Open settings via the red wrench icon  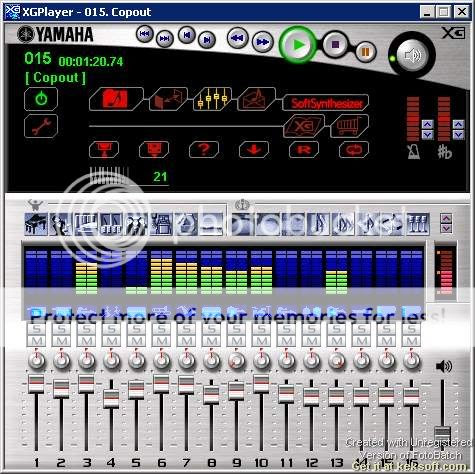coord(41,126)
